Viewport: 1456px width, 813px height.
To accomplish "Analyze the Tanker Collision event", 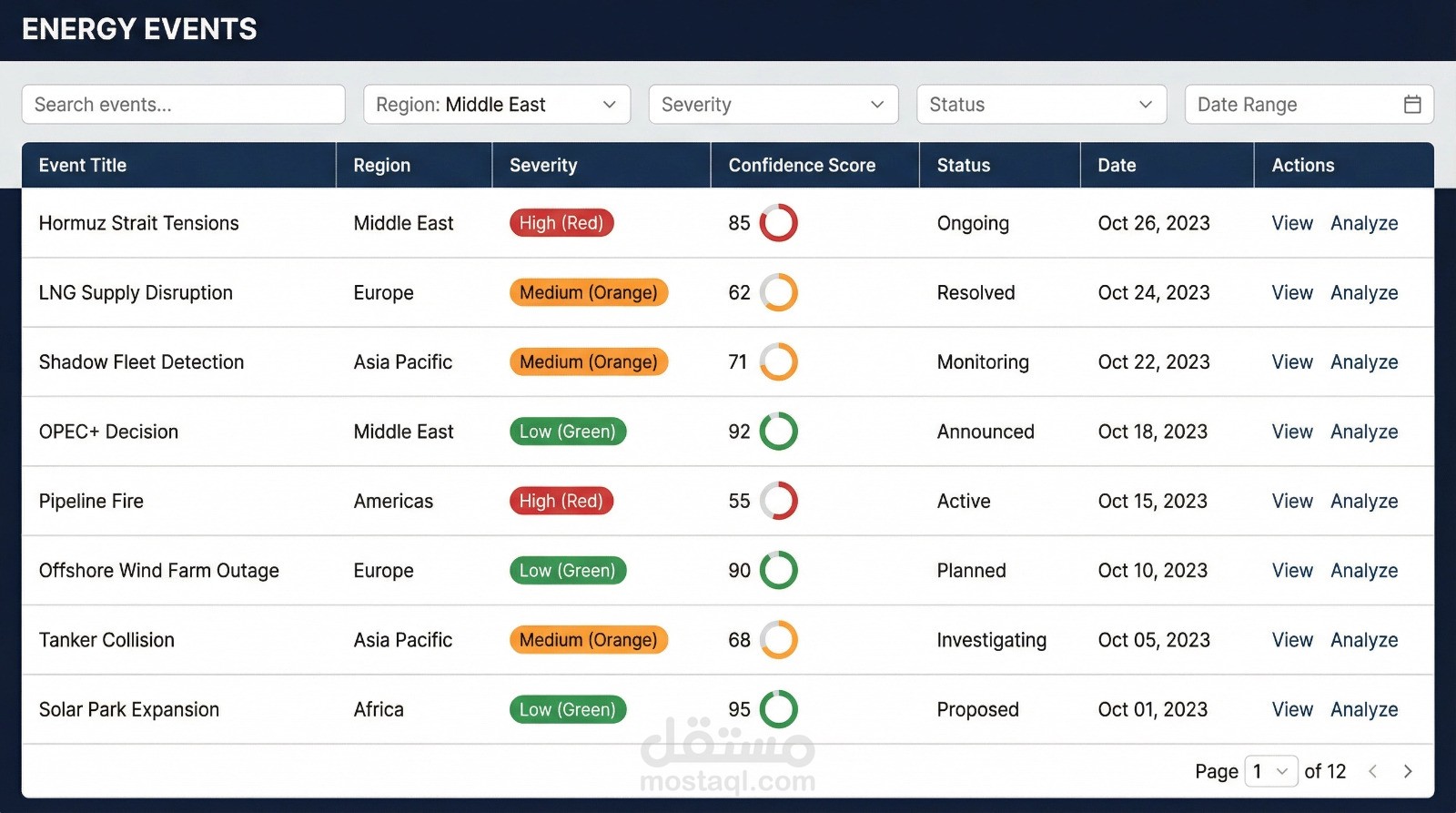I will [x=1364, y=640].
